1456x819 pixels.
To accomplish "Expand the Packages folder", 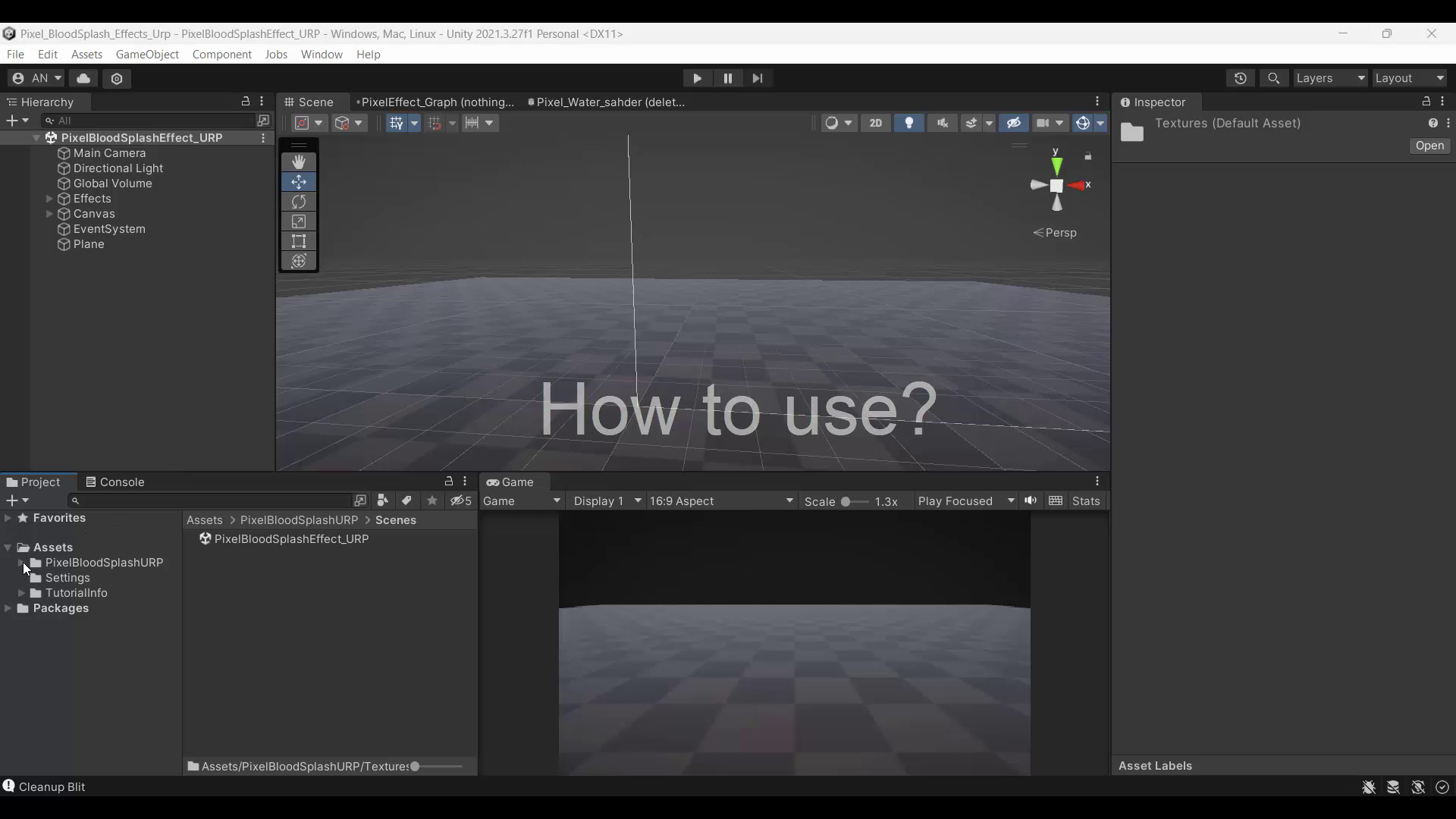I will tap(8, 608).
